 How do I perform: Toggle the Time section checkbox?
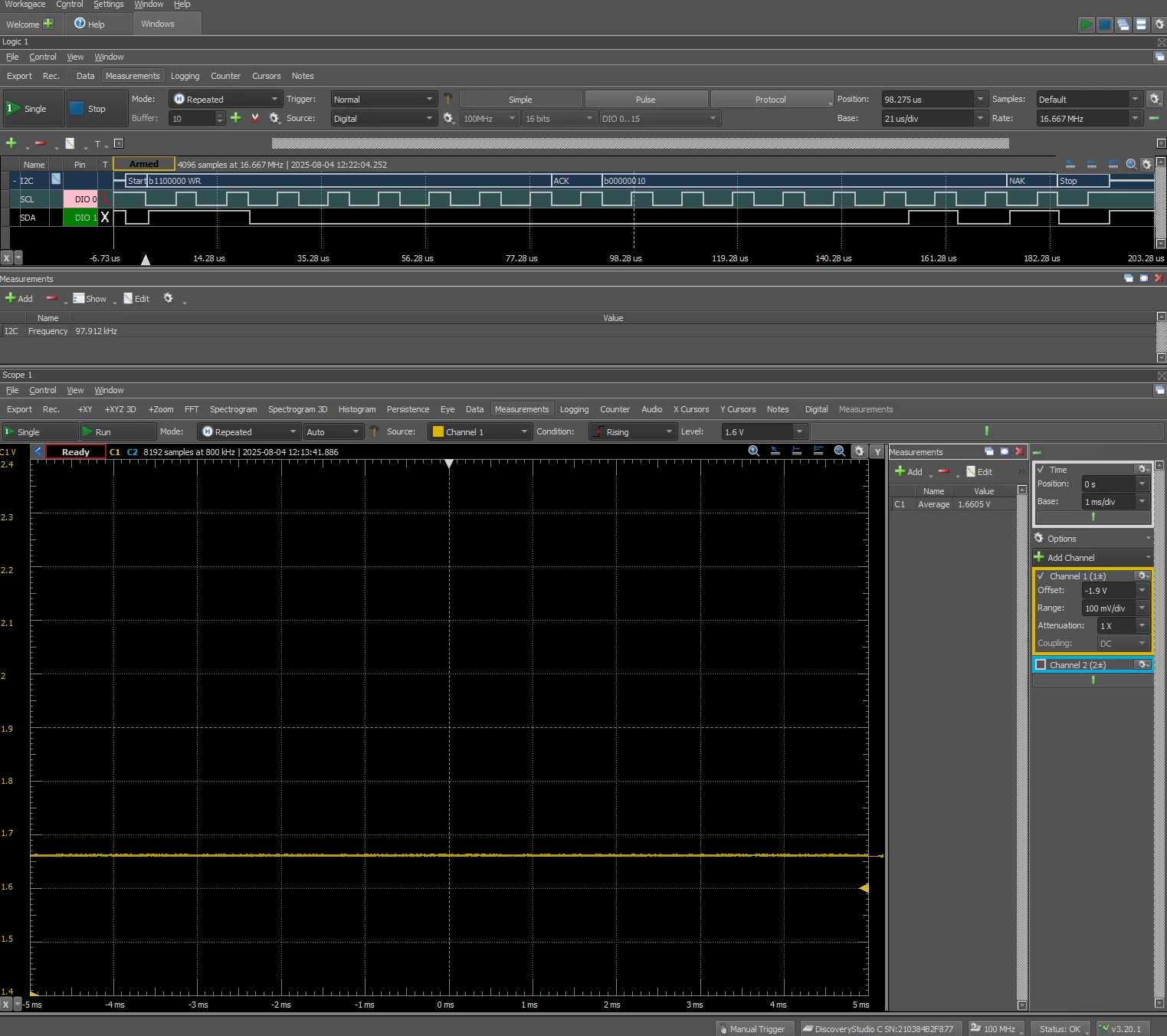coord(1041,469)
